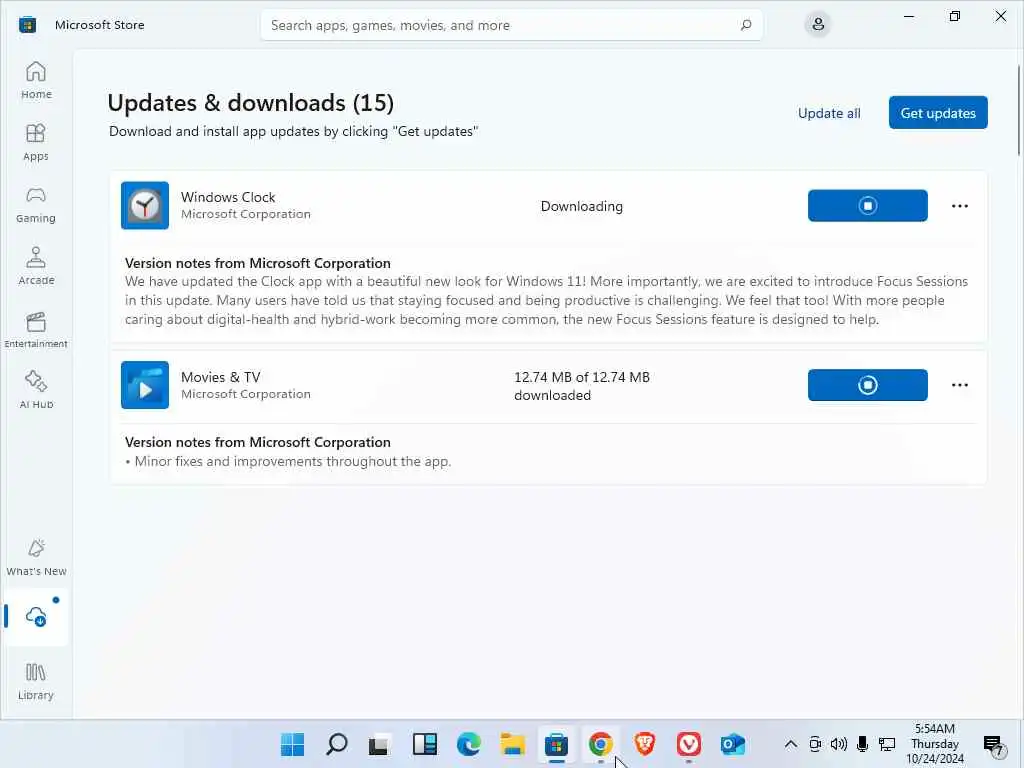Click the Meet Now camera tray icon
Image resolution: width=1024 pixels, height=768 pixels.
pyautogui.click(x=815, y=744)
